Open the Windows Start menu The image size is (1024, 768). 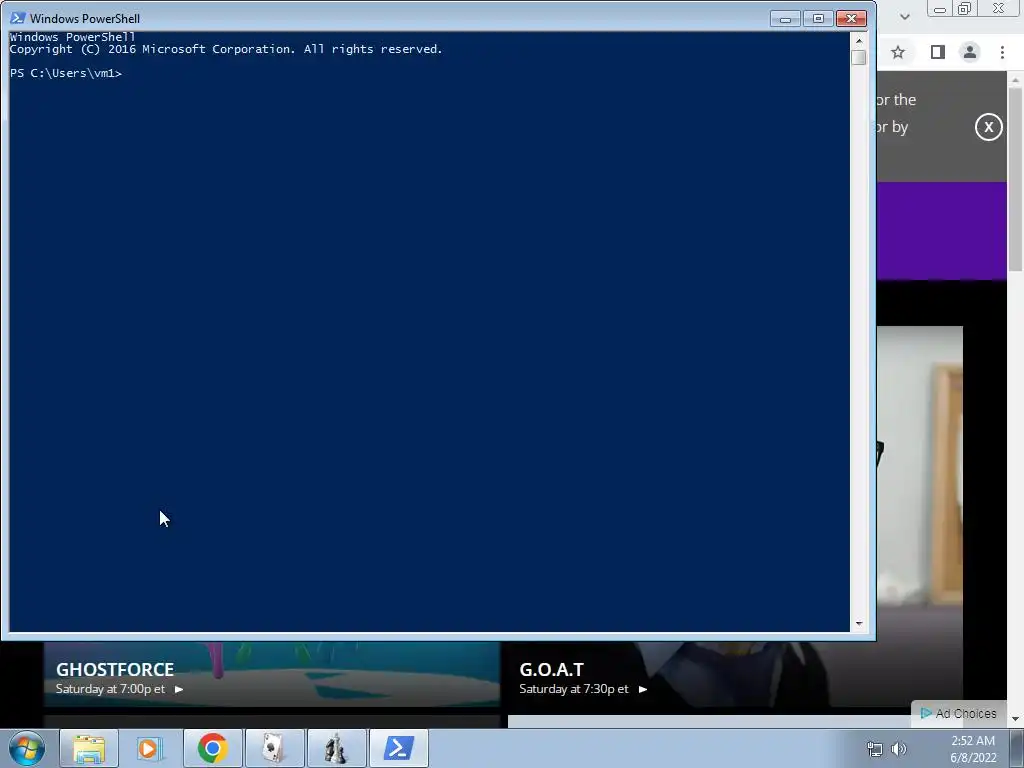(27, 748)
